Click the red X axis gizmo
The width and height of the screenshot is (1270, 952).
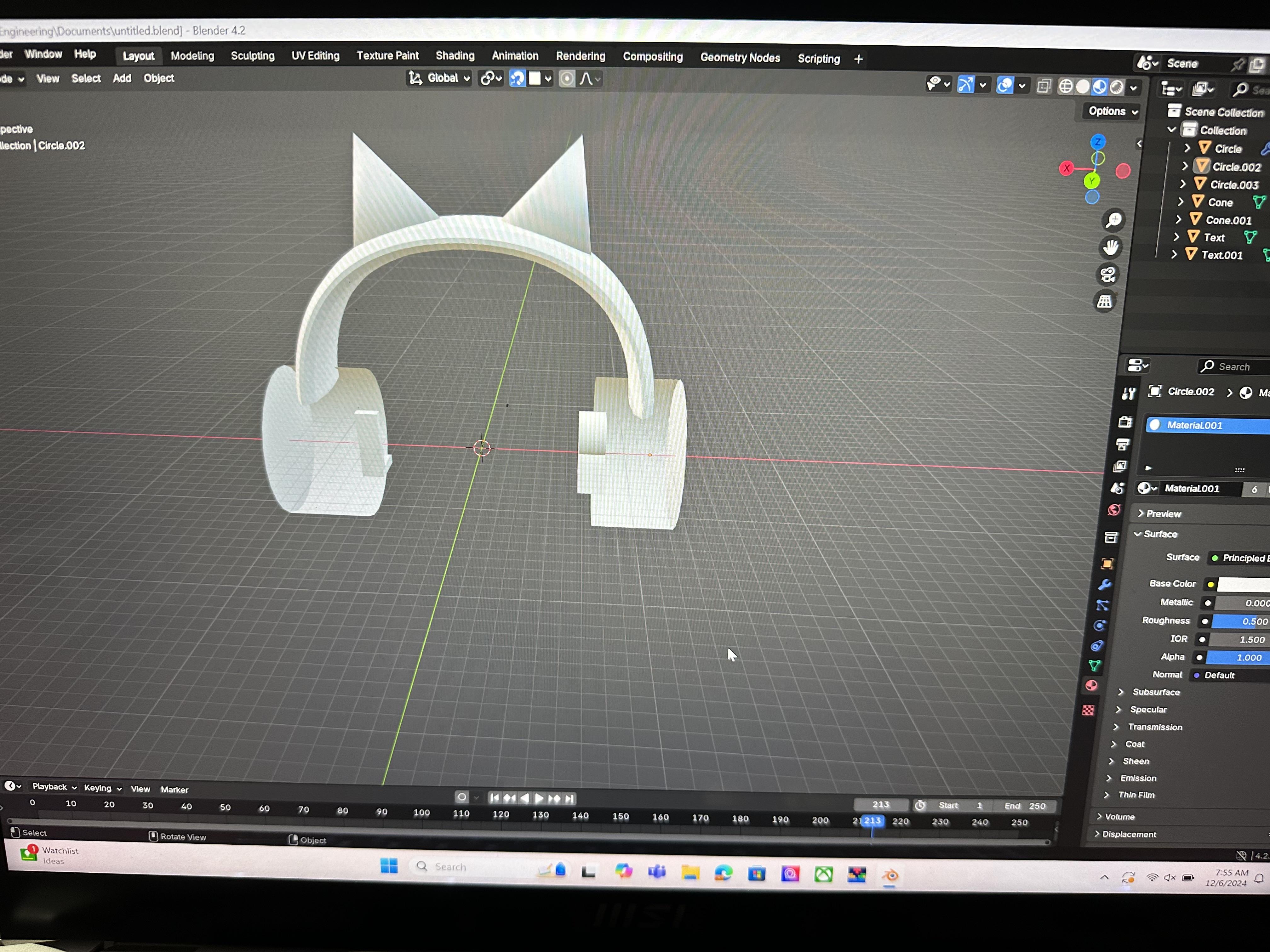1067,168
